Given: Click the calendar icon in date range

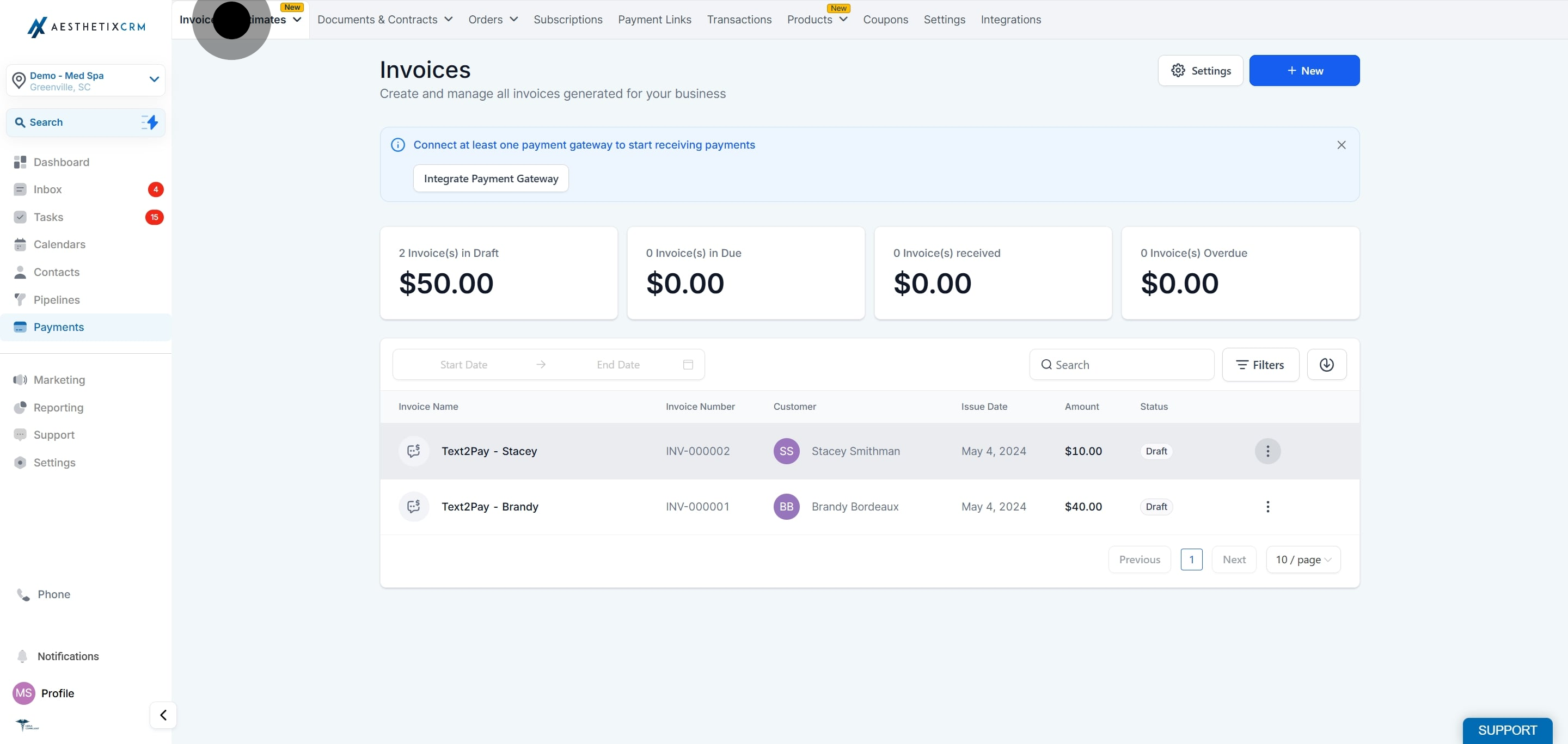Looking at the screenshot, I should [688, 365].
